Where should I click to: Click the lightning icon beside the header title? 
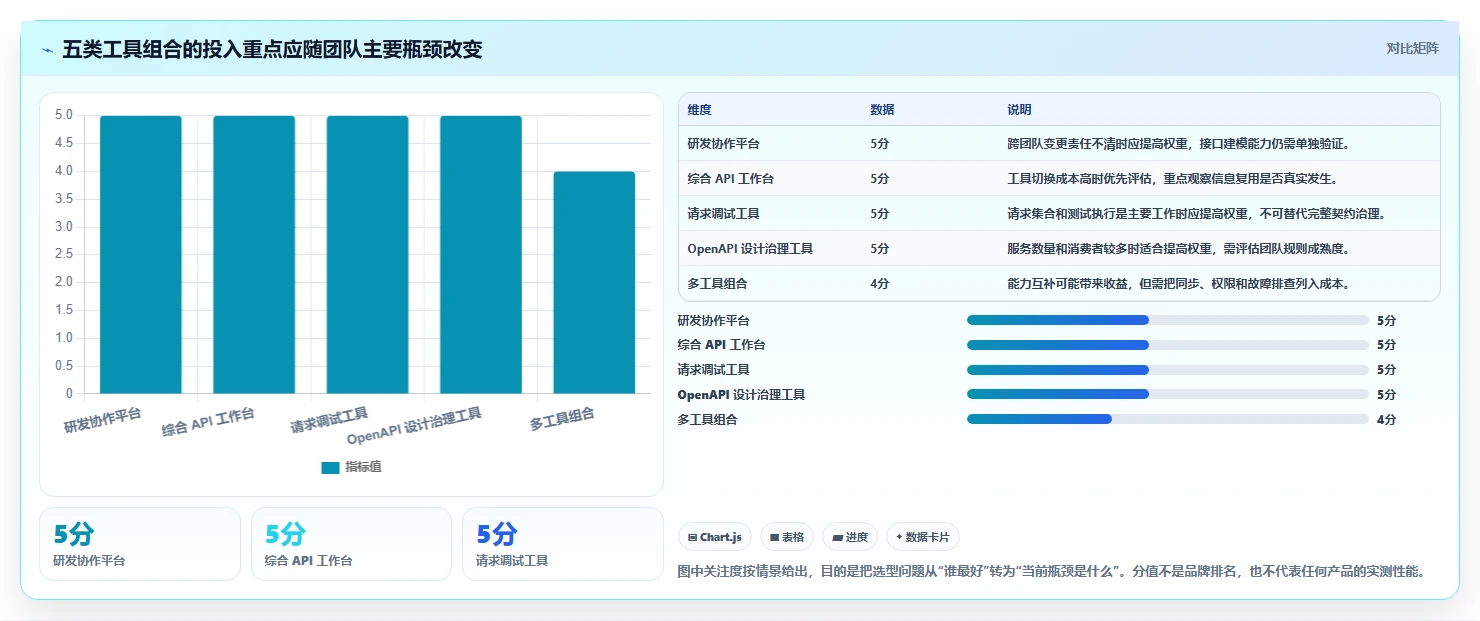tap(47, 50)
